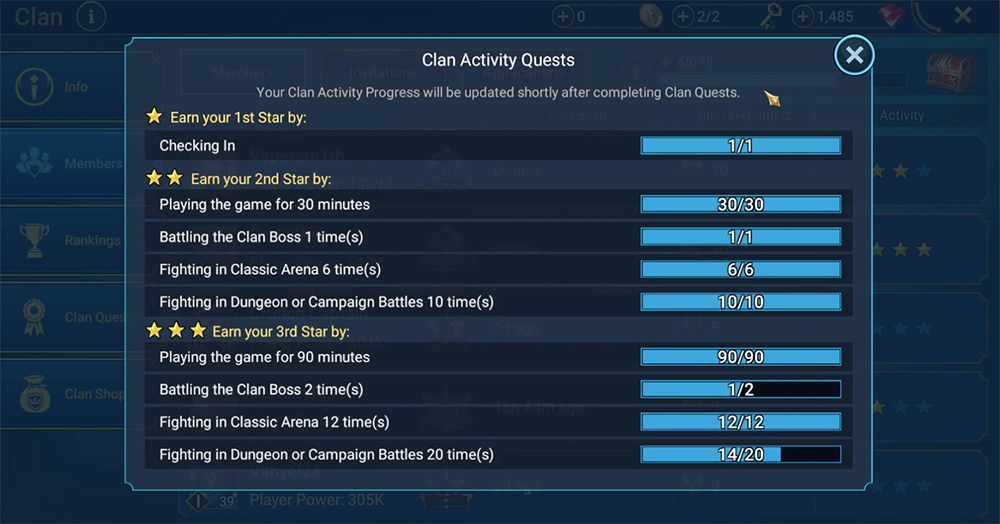
Task: Click the arena key icon
Action: (x=768, y=16)
